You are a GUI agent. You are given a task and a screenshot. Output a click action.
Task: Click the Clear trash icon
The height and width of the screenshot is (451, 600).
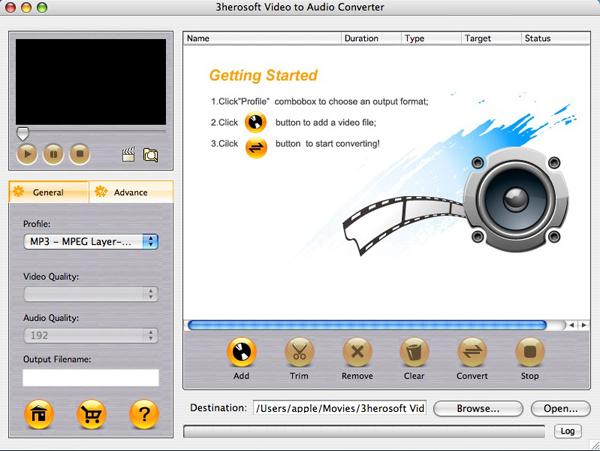(414, 352)
